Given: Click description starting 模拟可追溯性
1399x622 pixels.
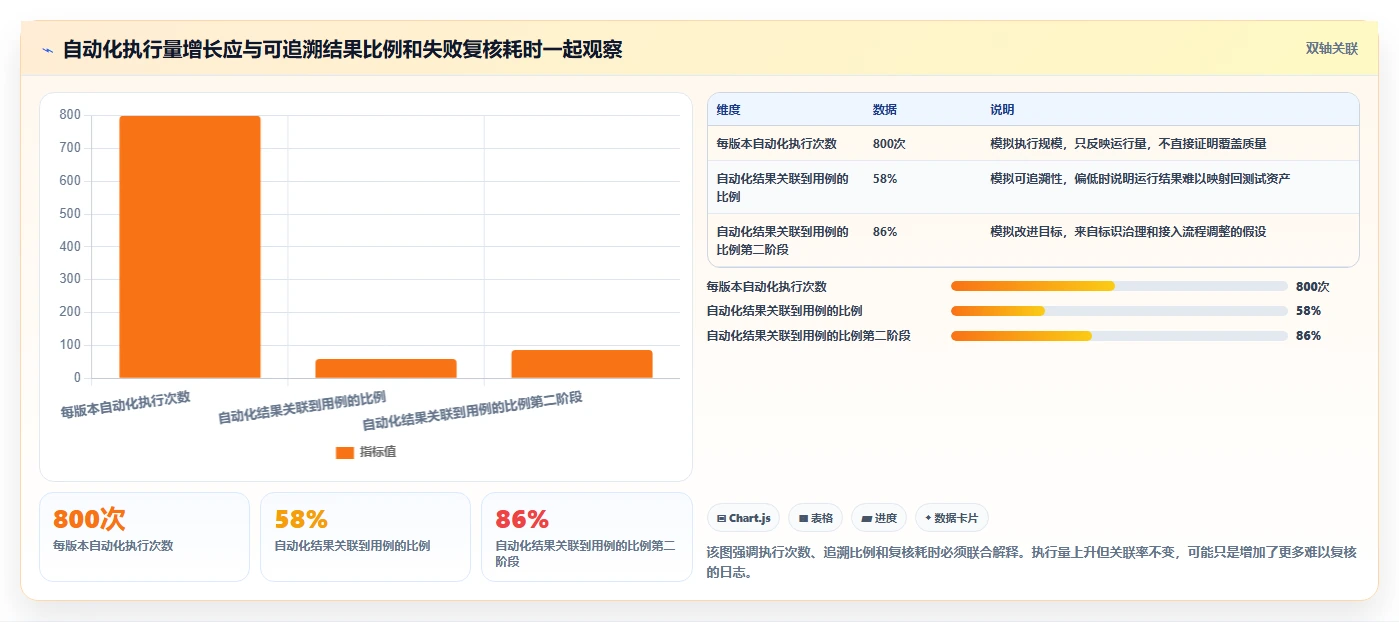Looking at the screenshot, I should 1140,179.
